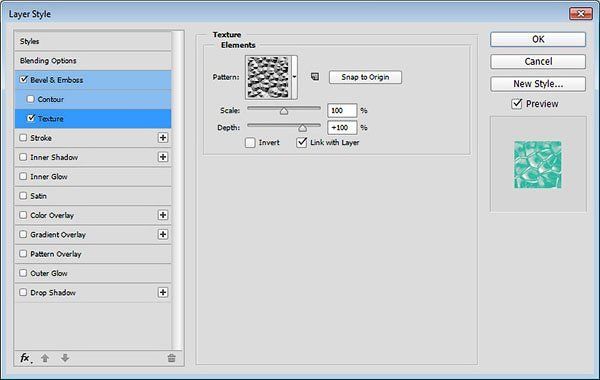Click the Depth slider handle
This screenshot has width=600, height=380.
[302, 128]
